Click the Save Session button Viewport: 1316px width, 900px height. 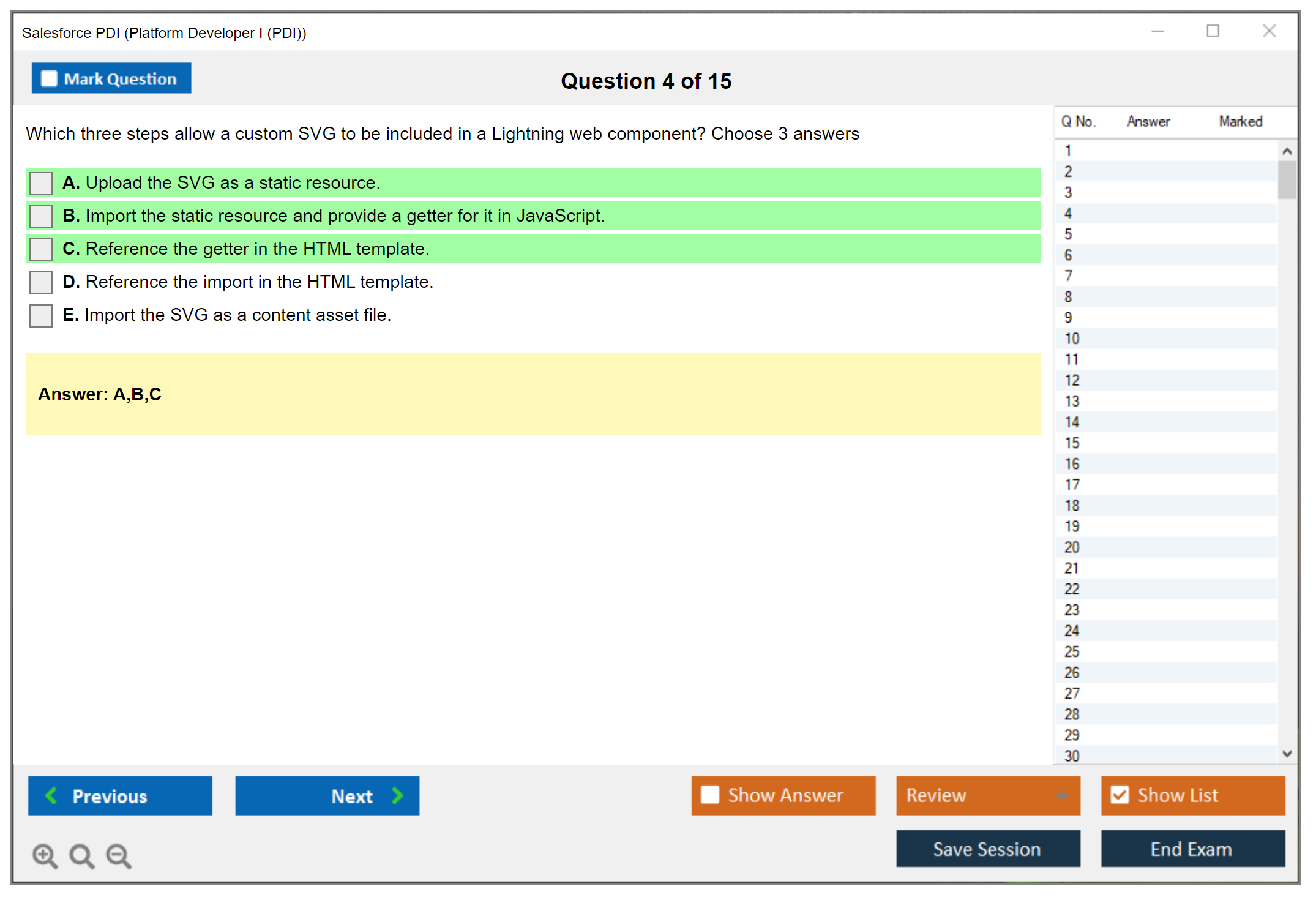[987, 849]
